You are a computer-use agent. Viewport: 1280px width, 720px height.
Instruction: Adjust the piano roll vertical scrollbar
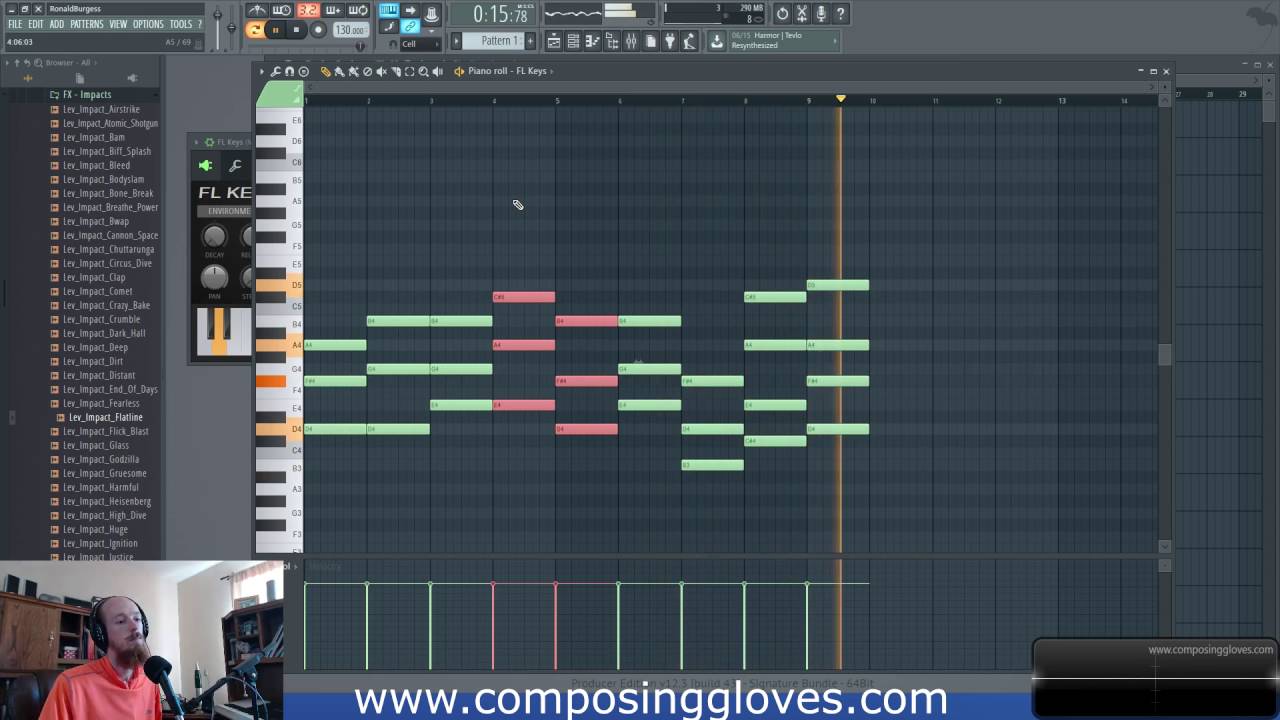click(x=1164, y=355)
